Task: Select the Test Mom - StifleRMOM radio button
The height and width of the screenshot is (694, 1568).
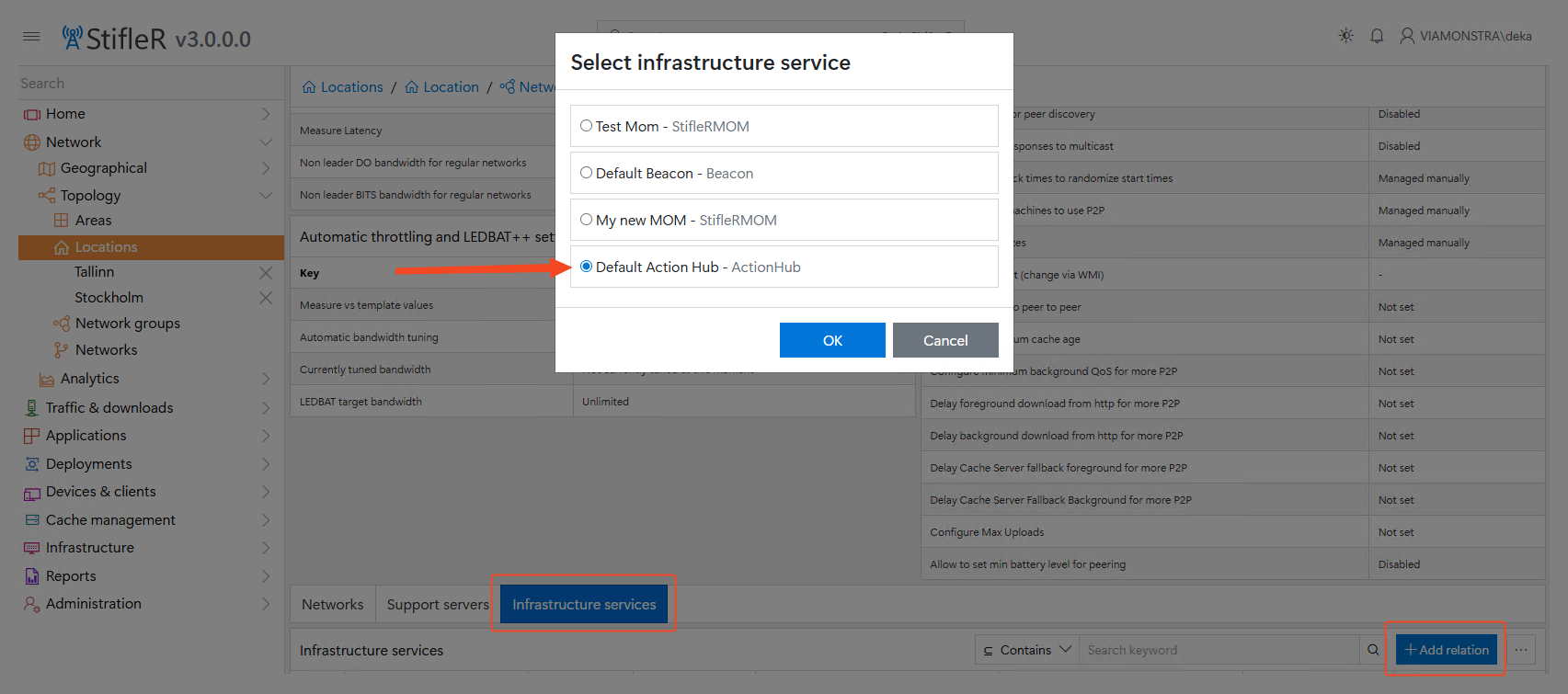Action: [586, 126]
